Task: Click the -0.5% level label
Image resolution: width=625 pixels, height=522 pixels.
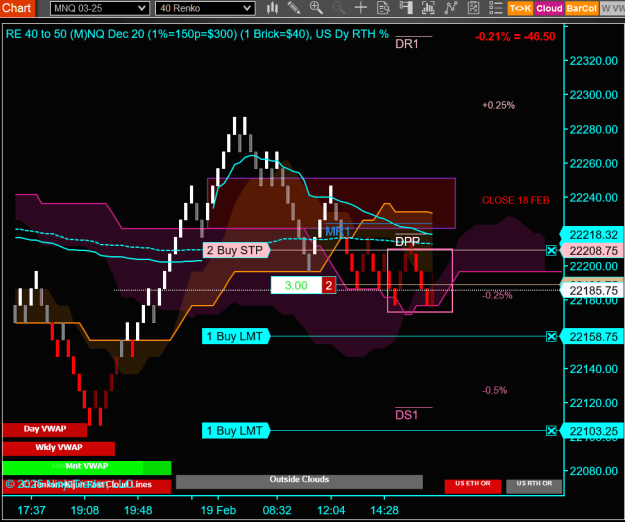Action: point(495,390)
